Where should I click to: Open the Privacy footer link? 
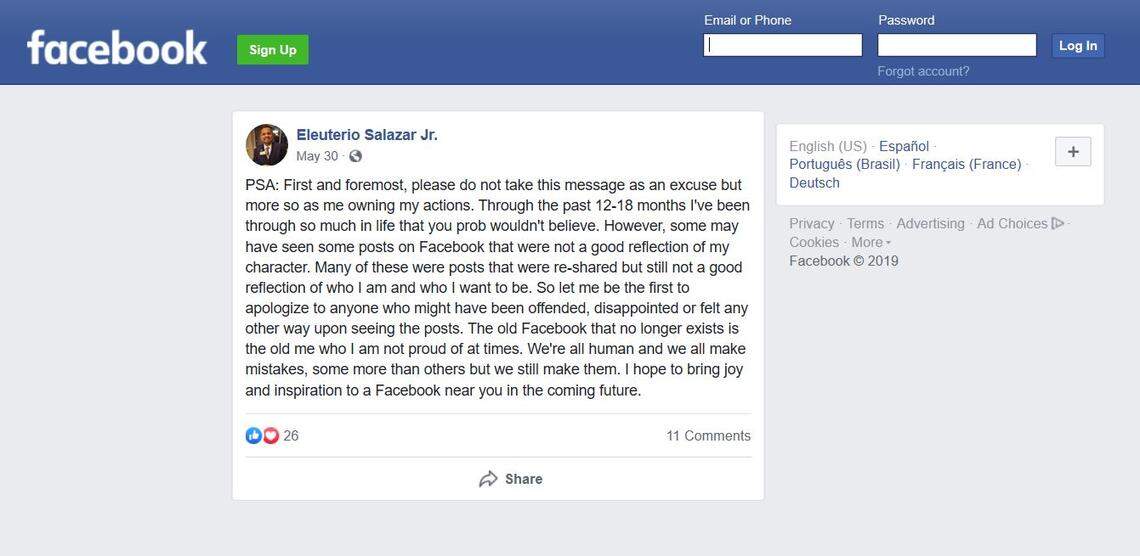[x=811, y=224]
